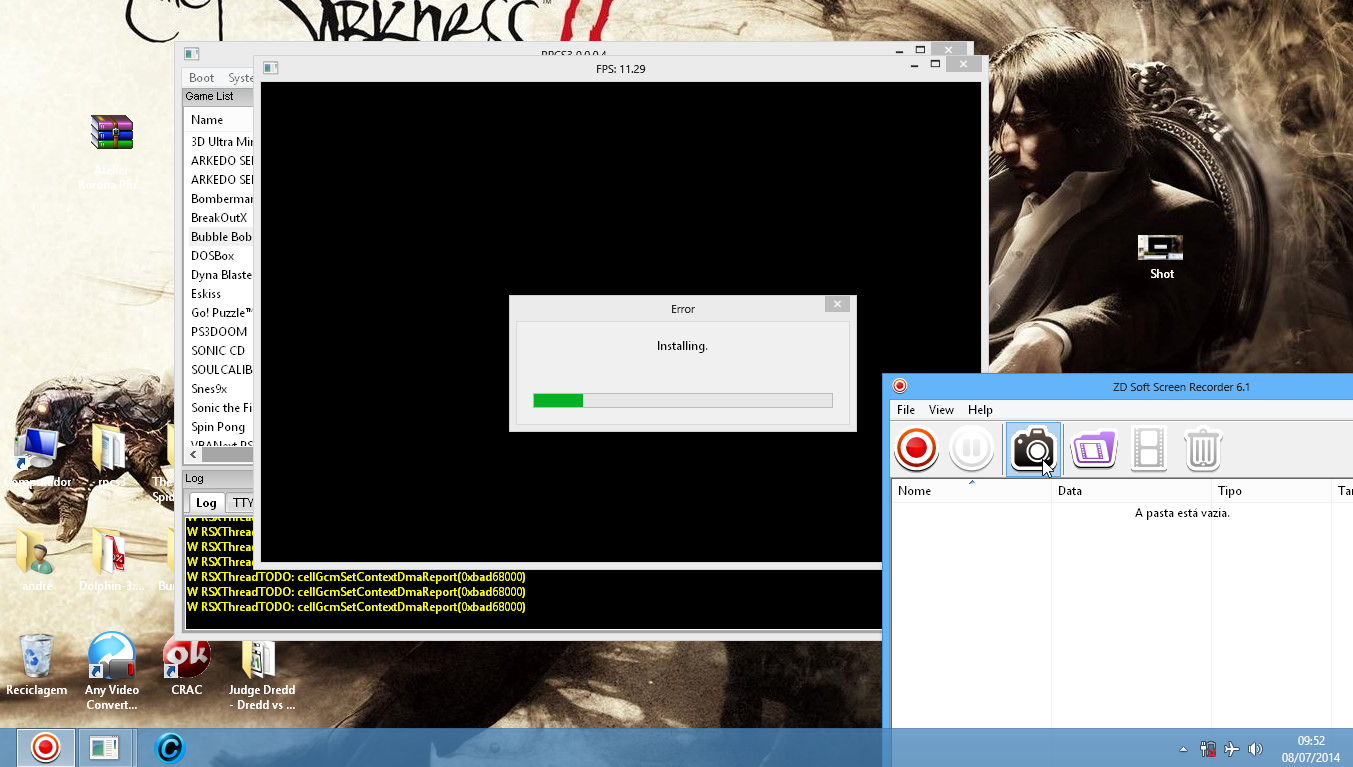Open the File menu in ZD Soft
Viewport: 1353px width, 767px height.
[906, 410]
